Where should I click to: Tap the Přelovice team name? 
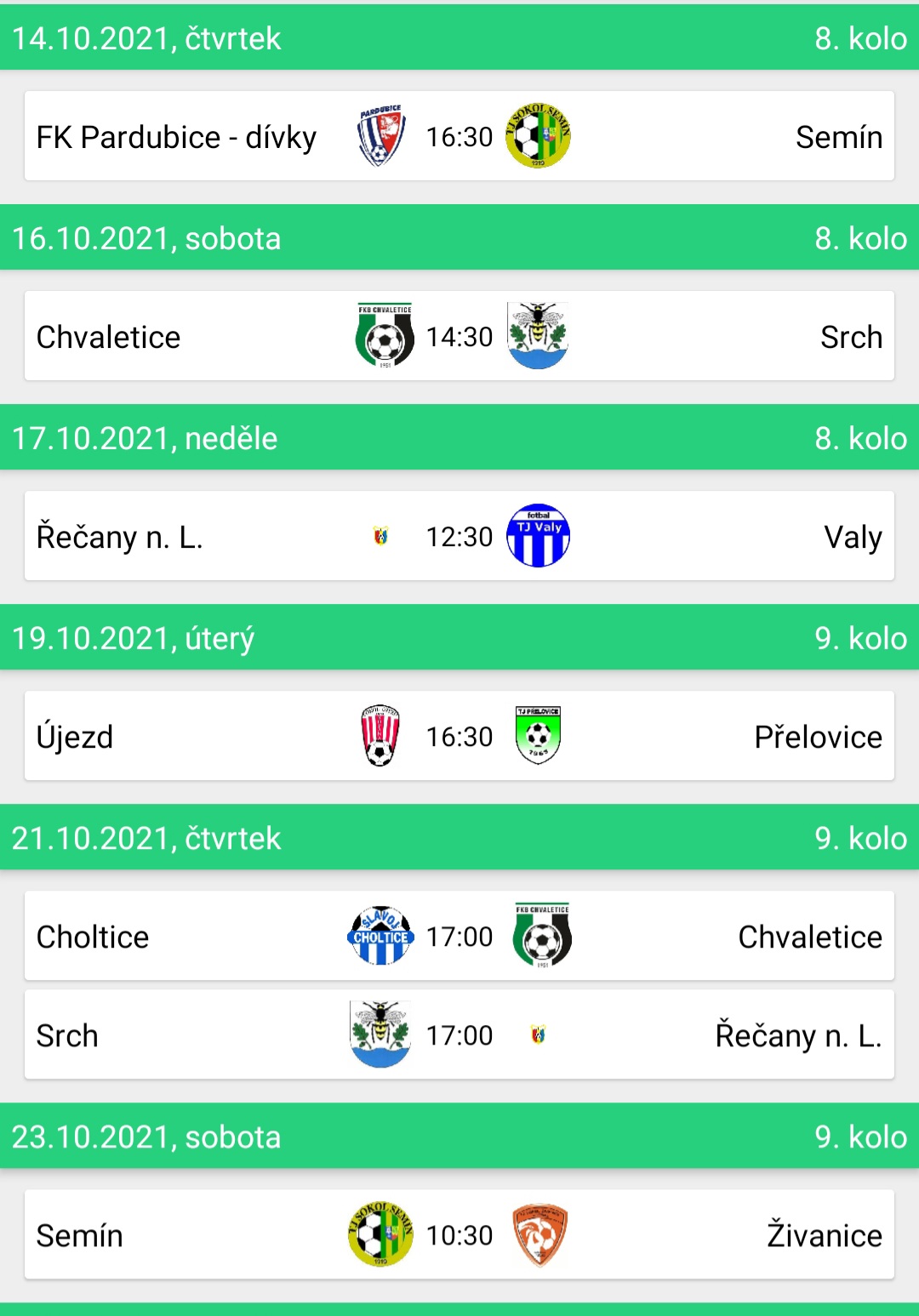[818, 737]
